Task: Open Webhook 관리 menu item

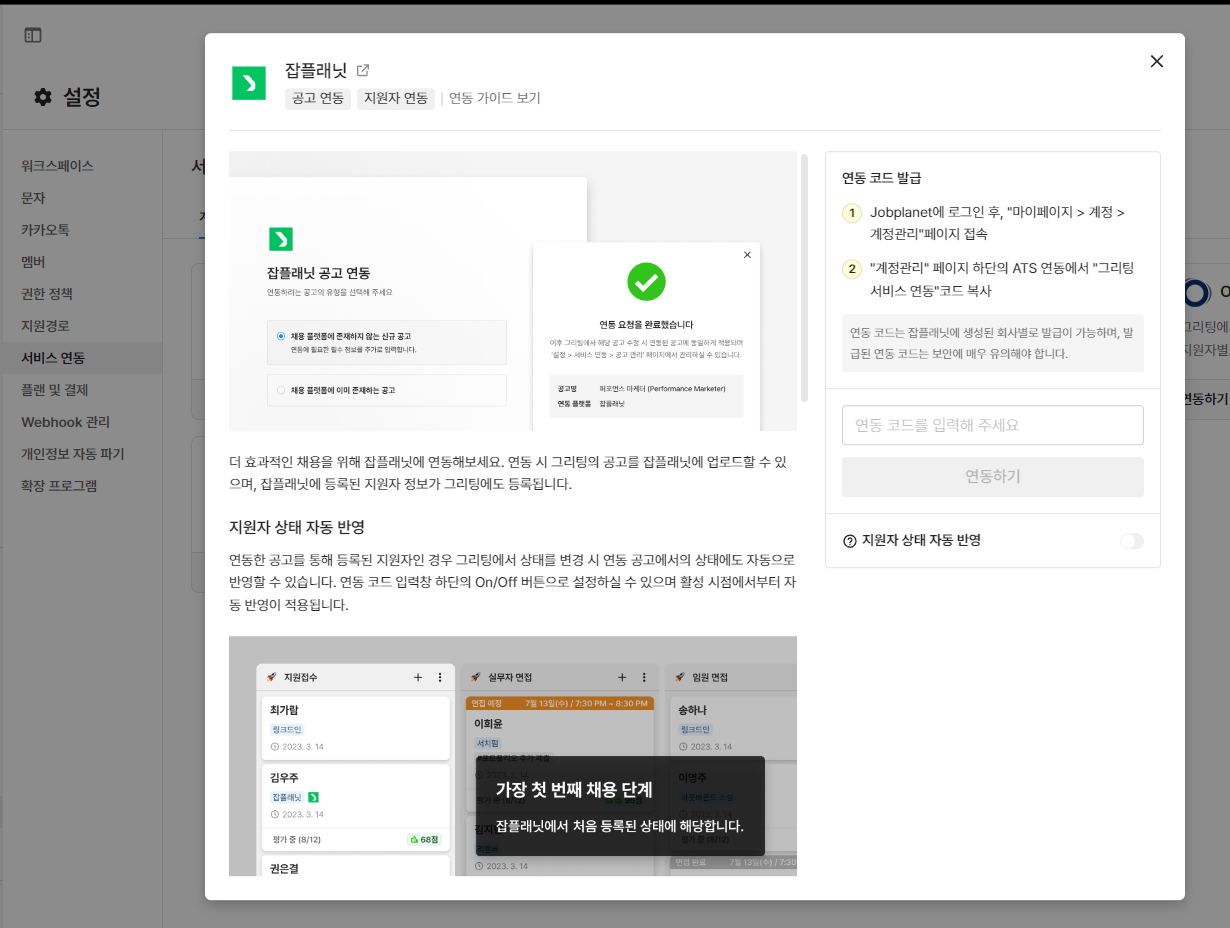Action: pos(66,422)
